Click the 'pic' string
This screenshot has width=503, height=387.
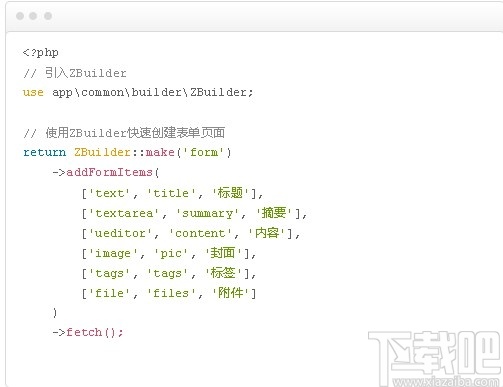(171, 254)
